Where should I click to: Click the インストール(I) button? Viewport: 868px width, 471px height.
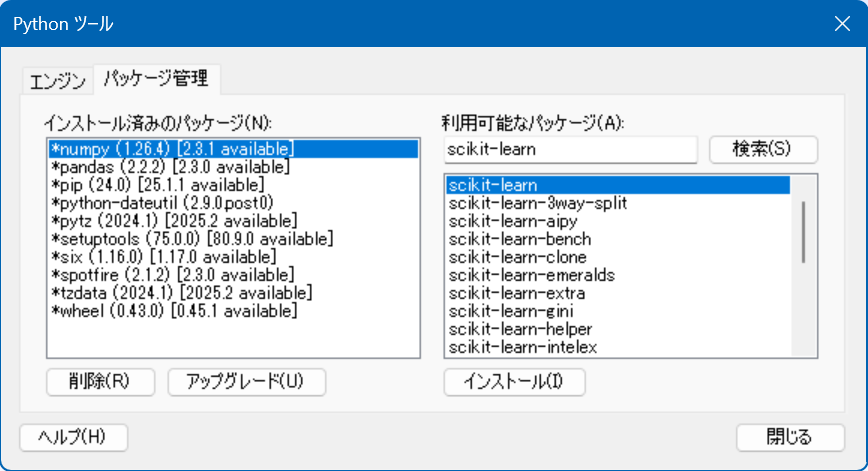coord(514,382)
